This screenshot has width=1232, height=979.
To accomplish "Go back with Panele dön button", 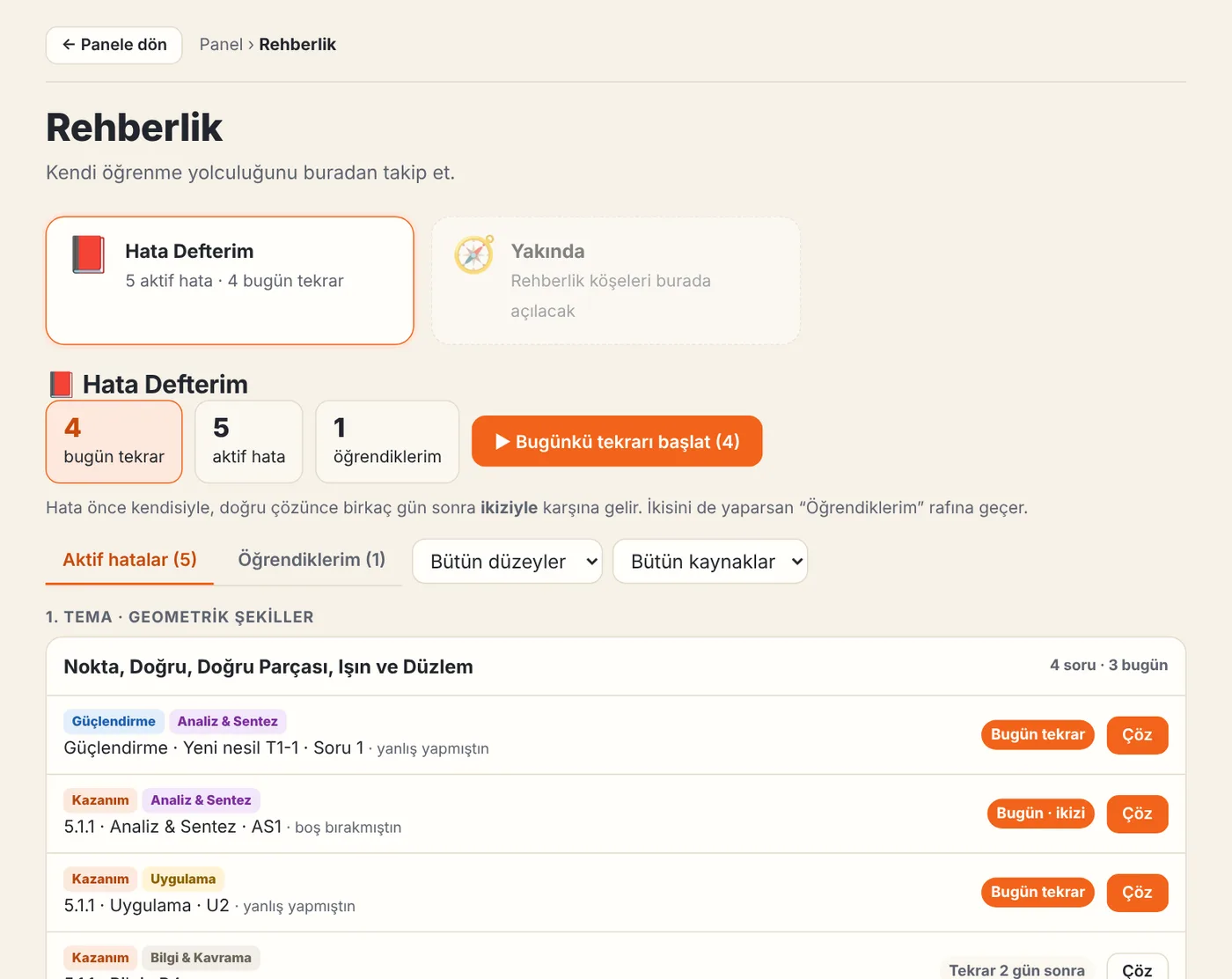I will point(114,45).
